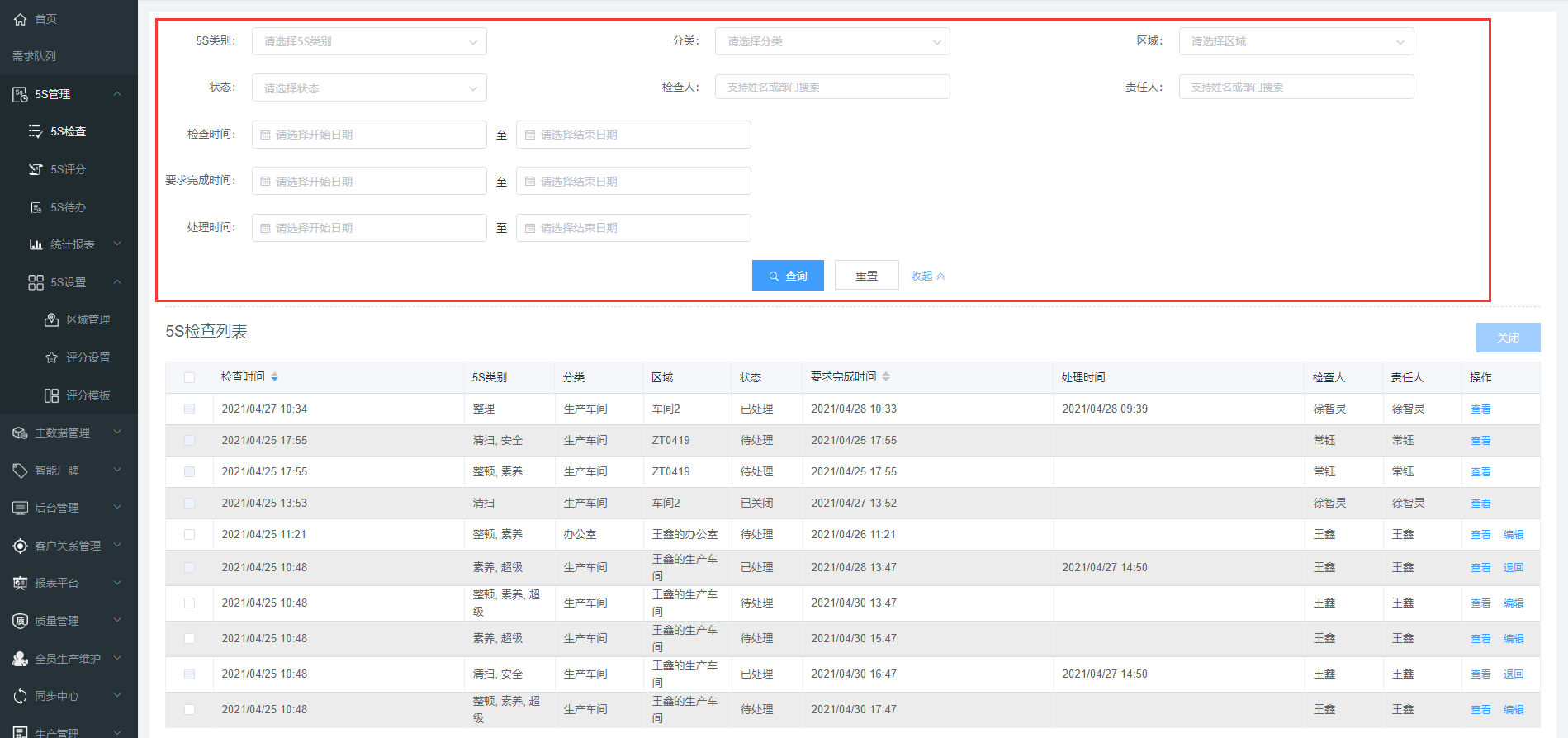Click the 收起 collapse link
The height and width of the screenshot is (738, 1568).
tap(927, 276)
